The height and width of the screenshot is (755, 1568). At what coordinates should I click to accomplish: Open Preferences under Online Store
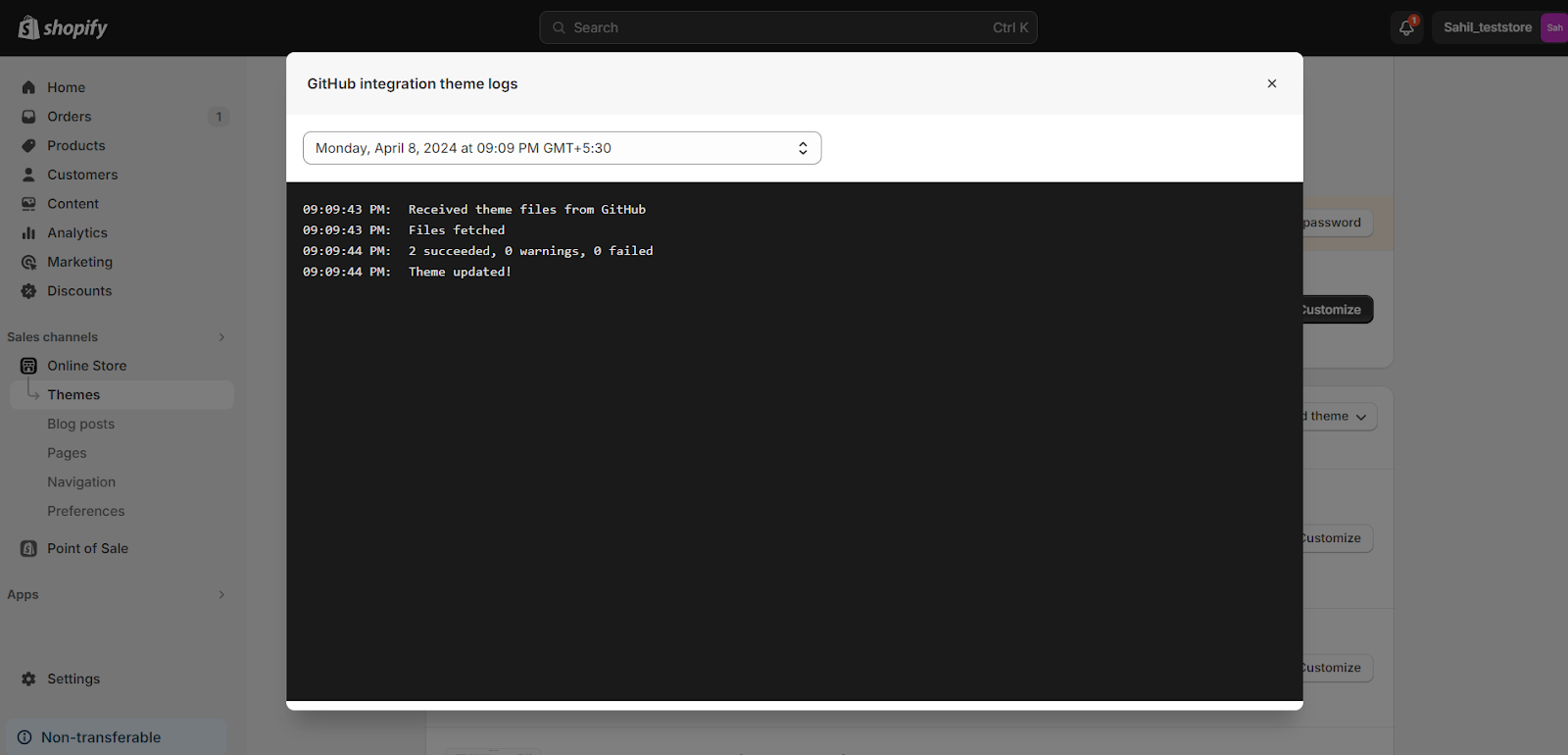[x=85, y=511]
